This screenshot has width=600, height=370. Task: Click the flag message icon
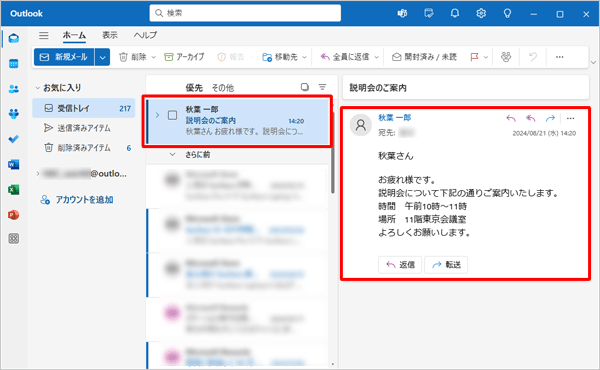tap(474, 57)
